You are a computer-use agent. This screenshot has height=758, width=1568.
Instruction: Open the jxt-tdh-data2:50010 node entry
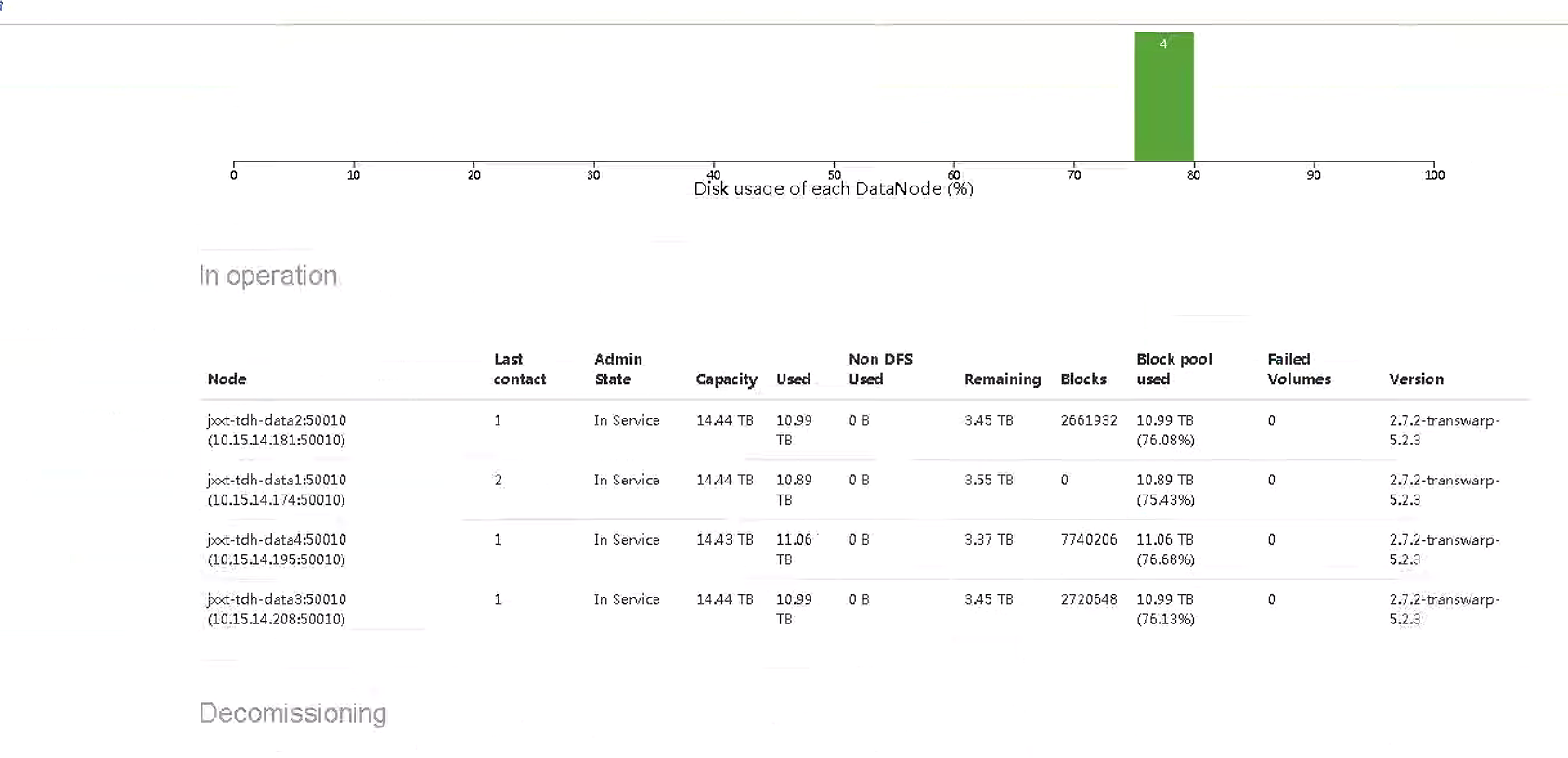click(277, 420)
